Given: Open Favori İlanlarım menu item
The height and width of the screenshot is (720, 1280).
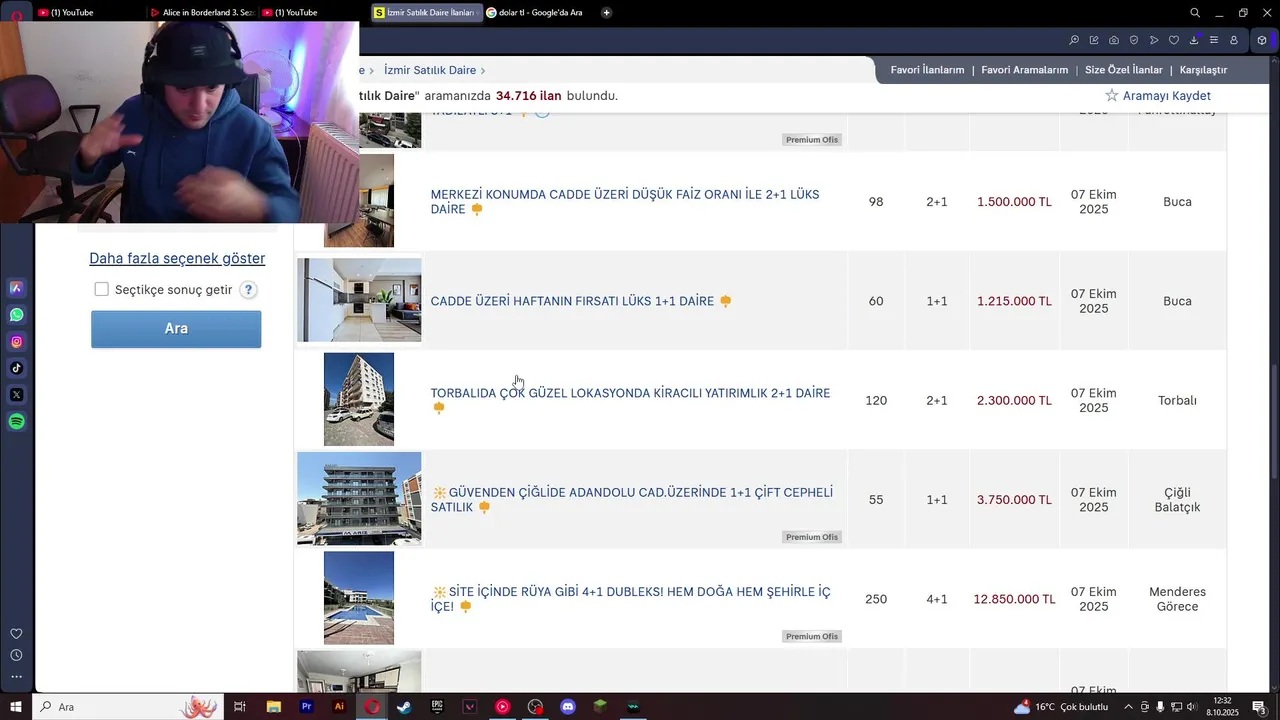Looking at the screenshot, I should 927,70.
